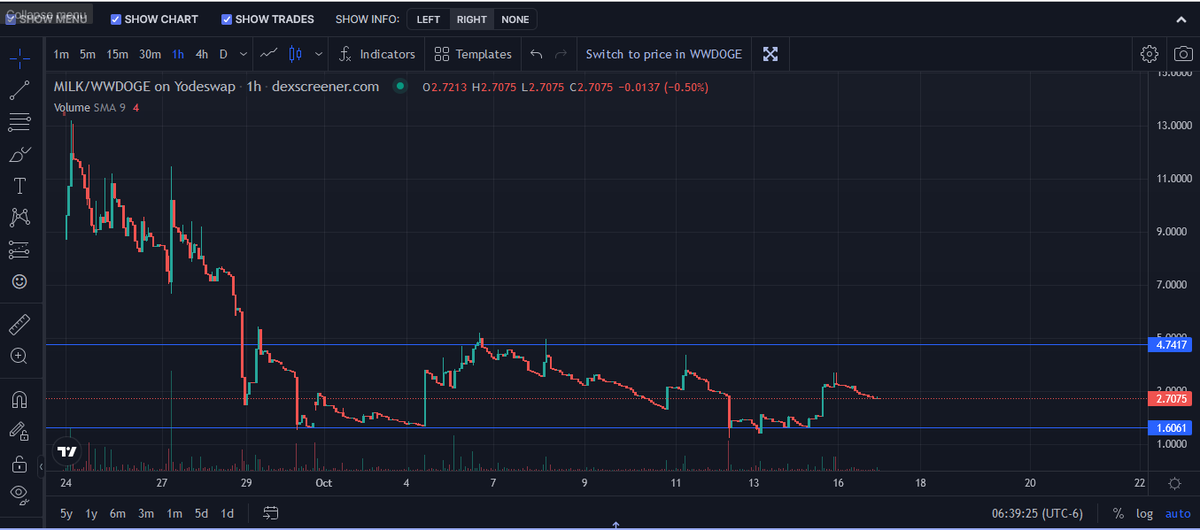
Task: Set date range to 5d
Action: pos(201,513)
